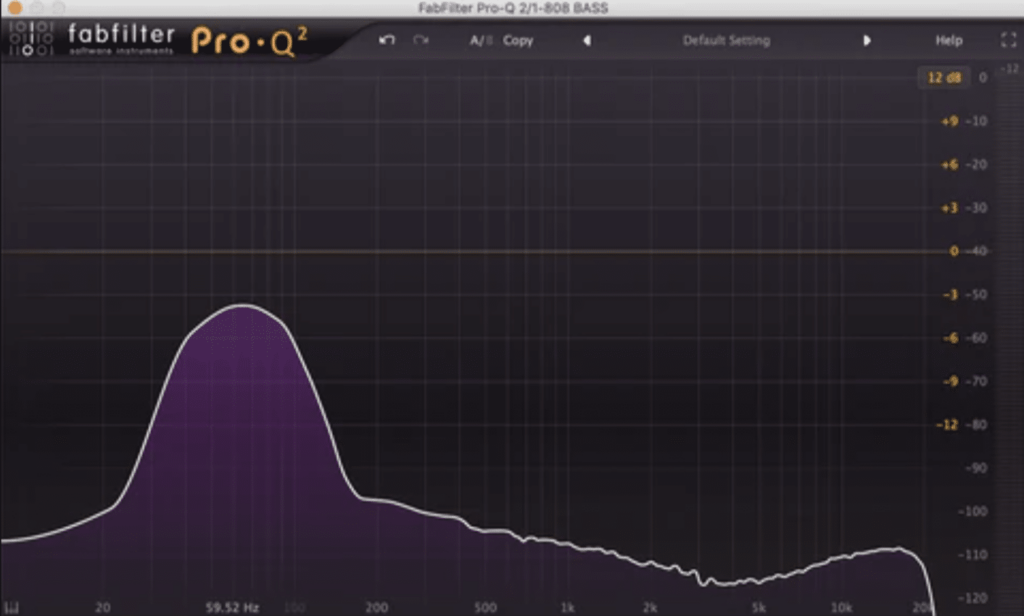Click the Undo arrow icon
1024x616 pixels.
387,40
